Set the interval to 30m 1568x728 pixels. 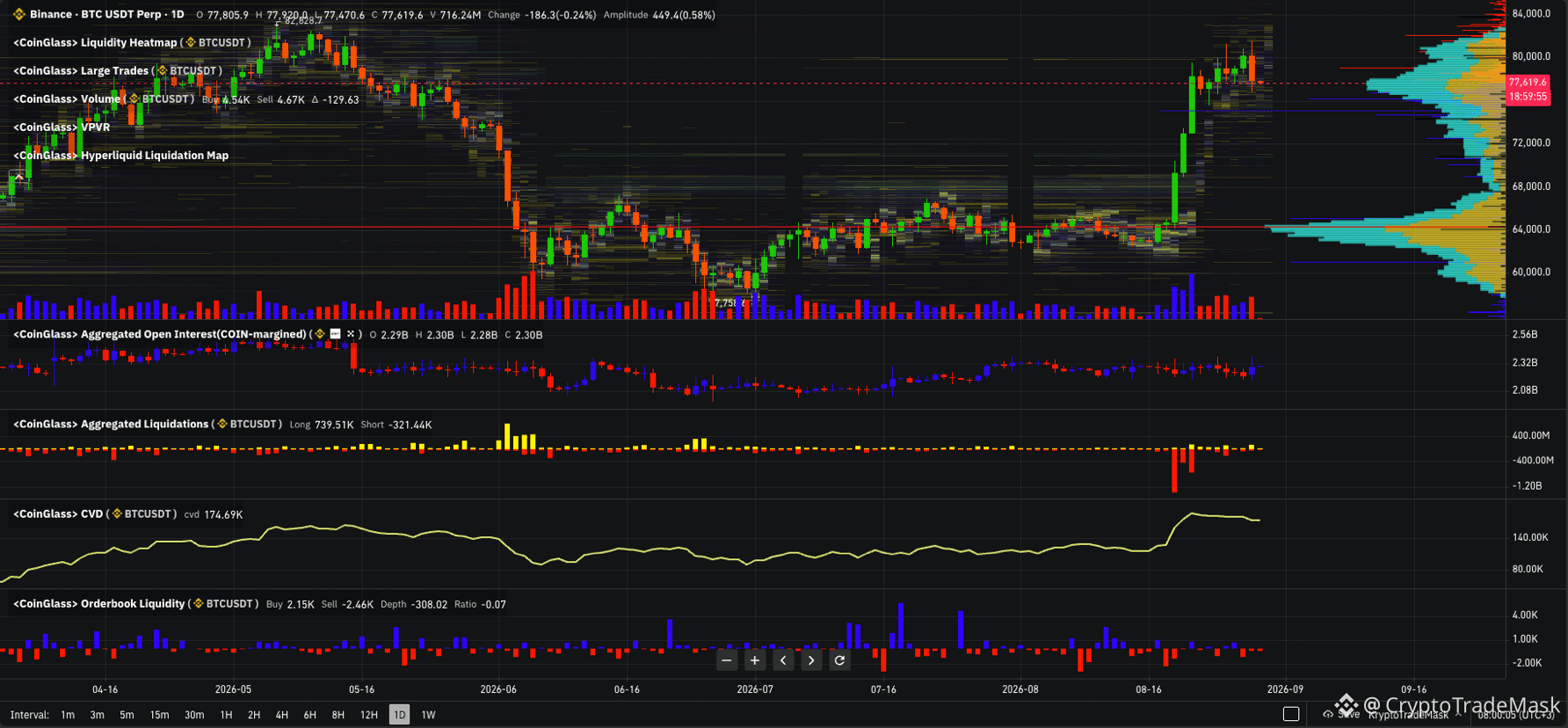pyautogui.click(x=194, y=715)
